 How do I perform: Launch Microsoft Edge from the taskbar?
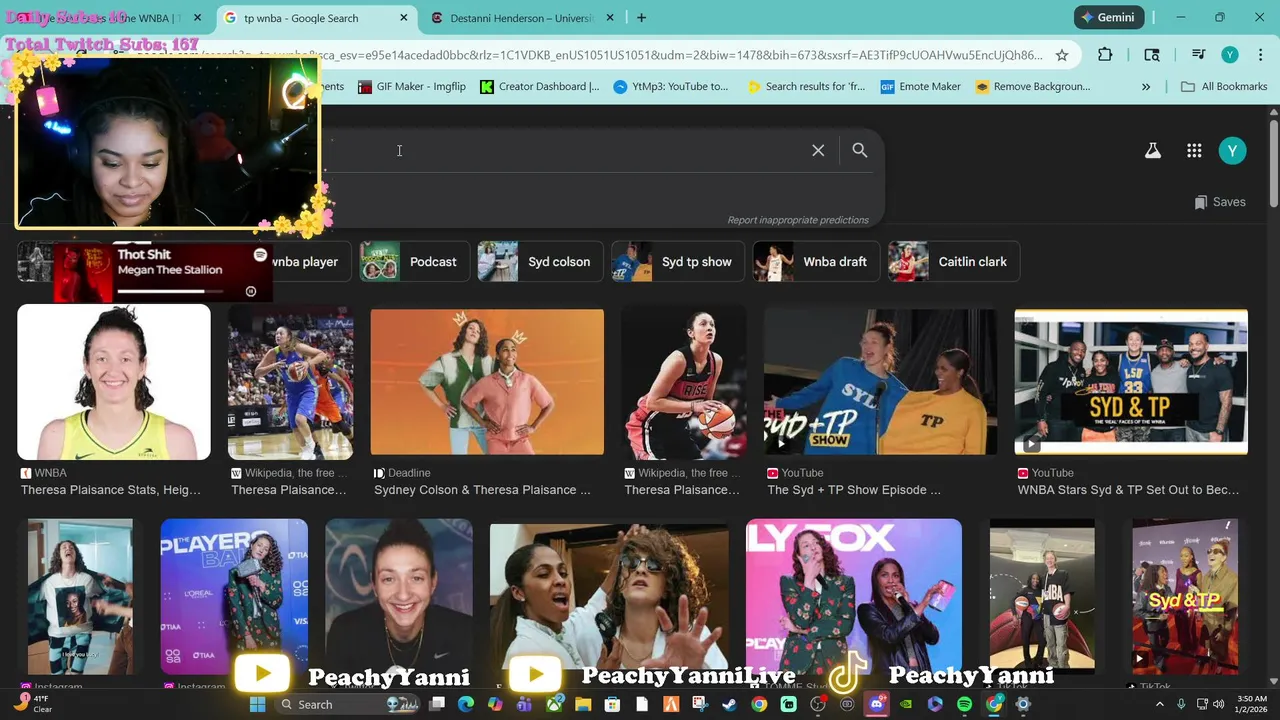coord(465,704)
